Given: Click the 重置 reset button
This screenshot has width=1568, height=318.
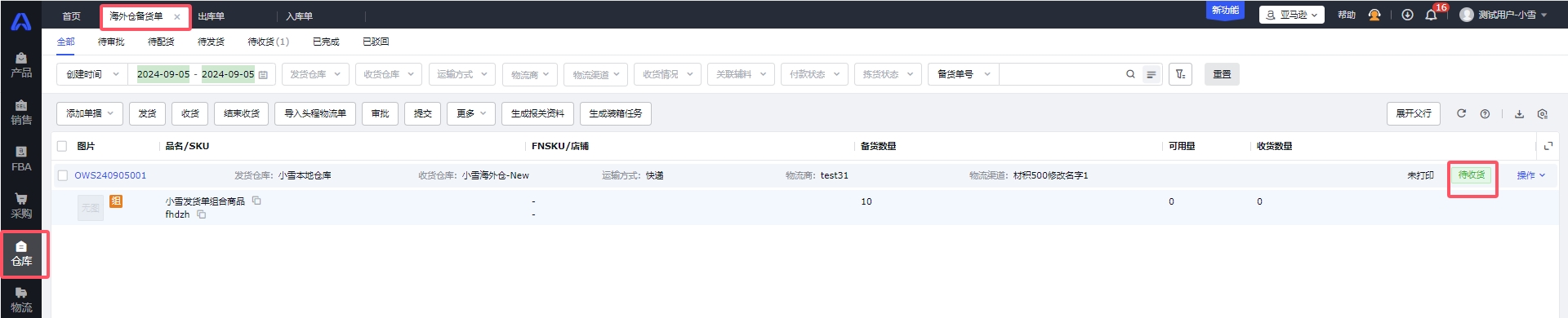Looking at the screenshot, I should click(x=1222, y=74).
